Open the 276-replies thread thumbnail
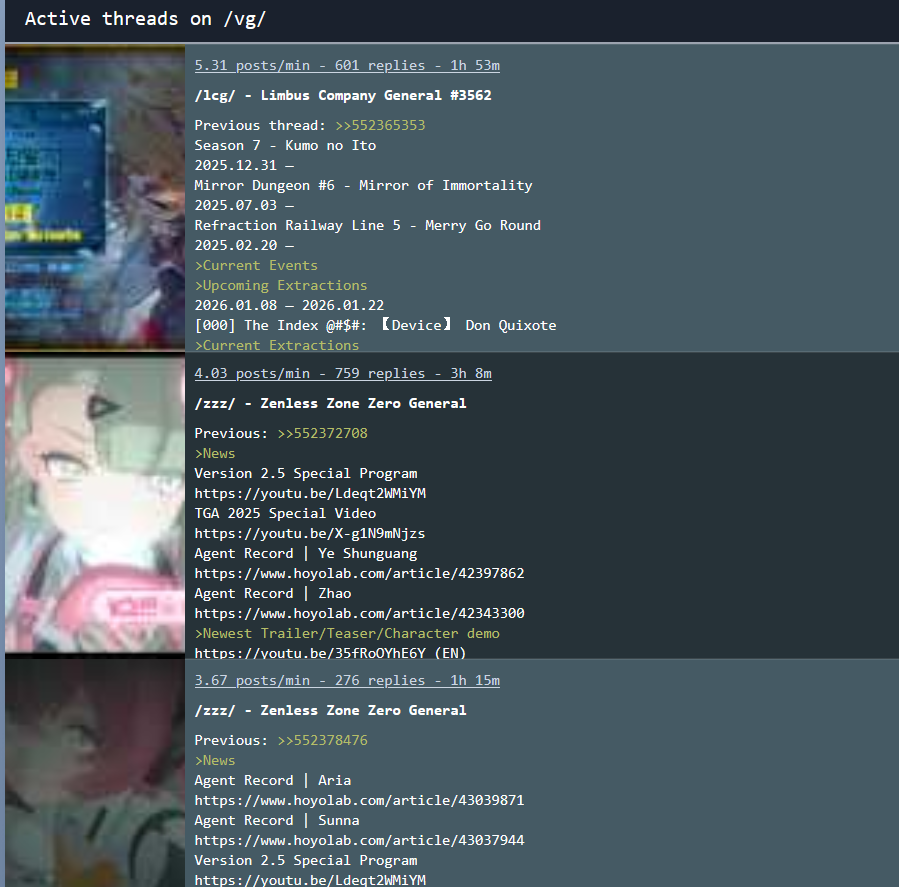899x887 pixels. pyautogui.click(x=95, y=773)
